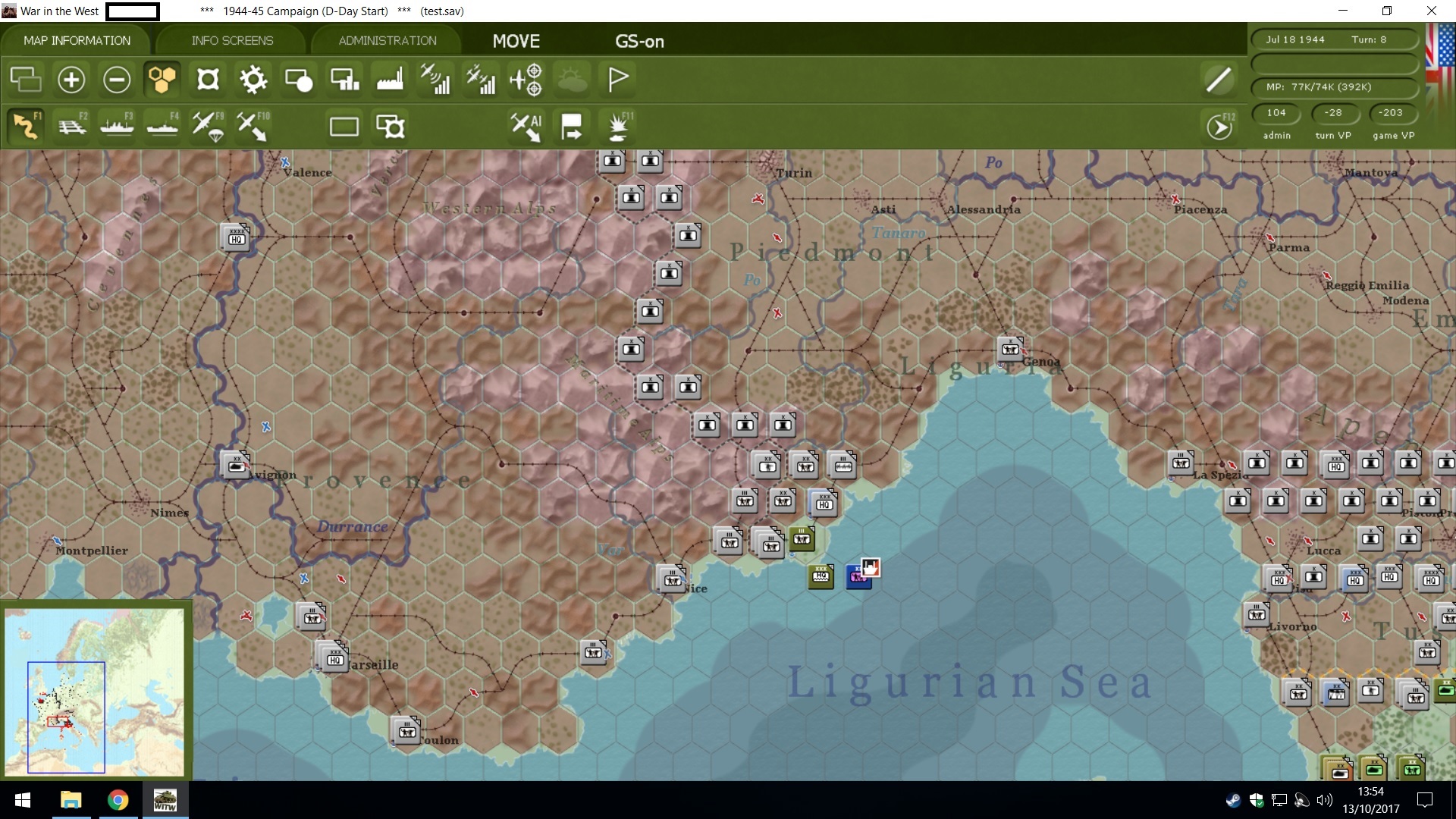Viewport: 1456px width, 819px height.
Task: Select the HQ counter south of Valence
Action: click(237, 237)
